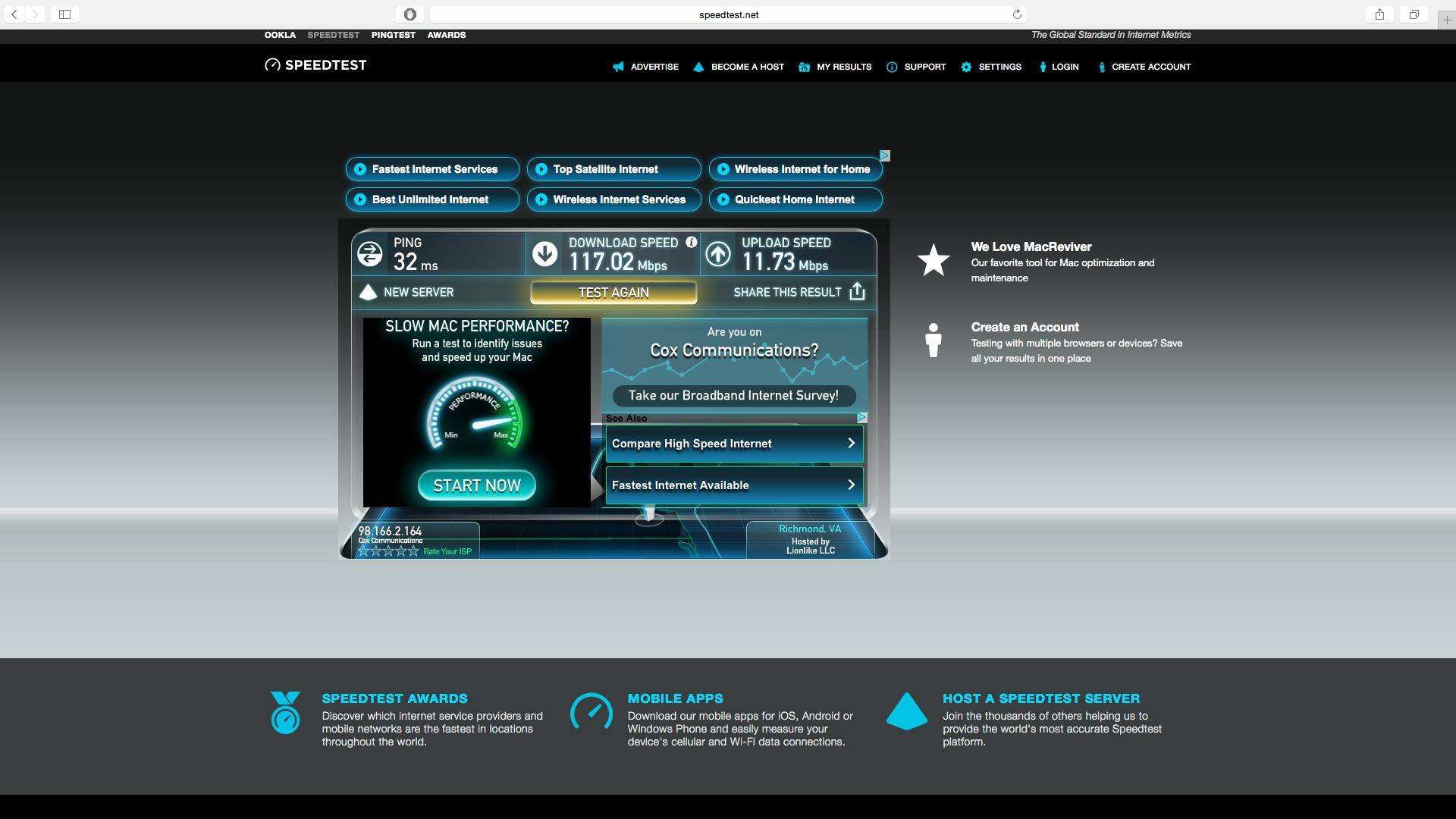
Task: Open the PINGTEST nav item
Action: click(x=393, y=35)
